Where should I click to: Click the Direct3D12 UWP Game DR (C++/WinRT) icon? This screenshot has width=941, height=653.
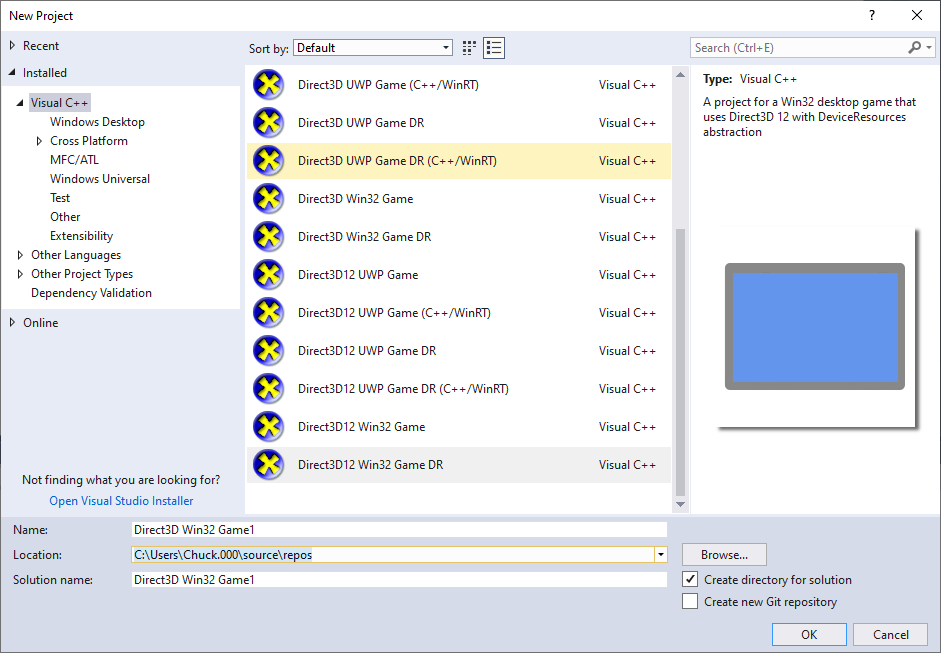268,389
